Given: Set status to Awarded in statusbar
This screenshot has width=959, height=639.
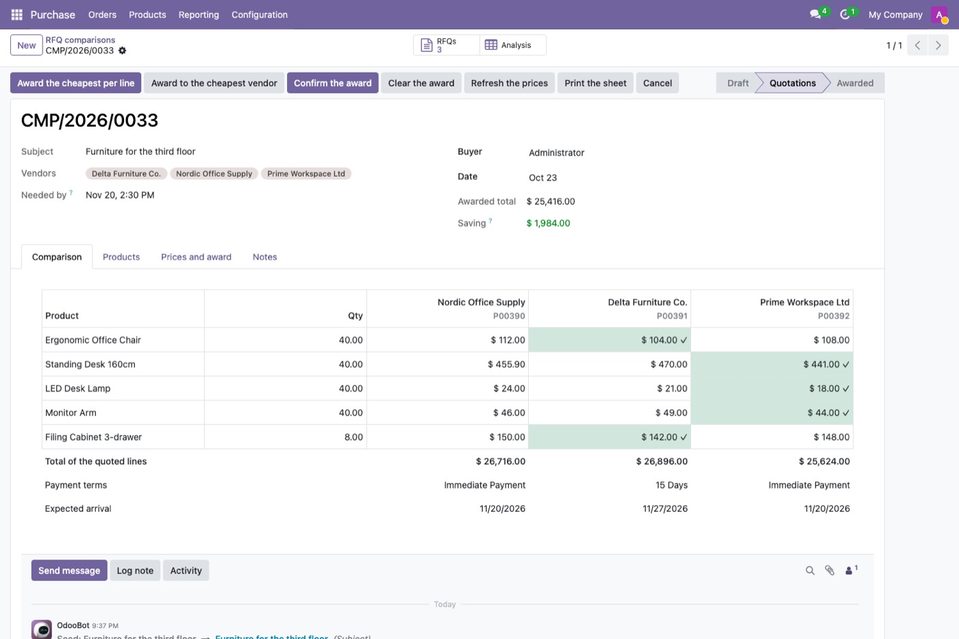Looking at the screenshot, I should pyautogui.click(x=855, y=83).
